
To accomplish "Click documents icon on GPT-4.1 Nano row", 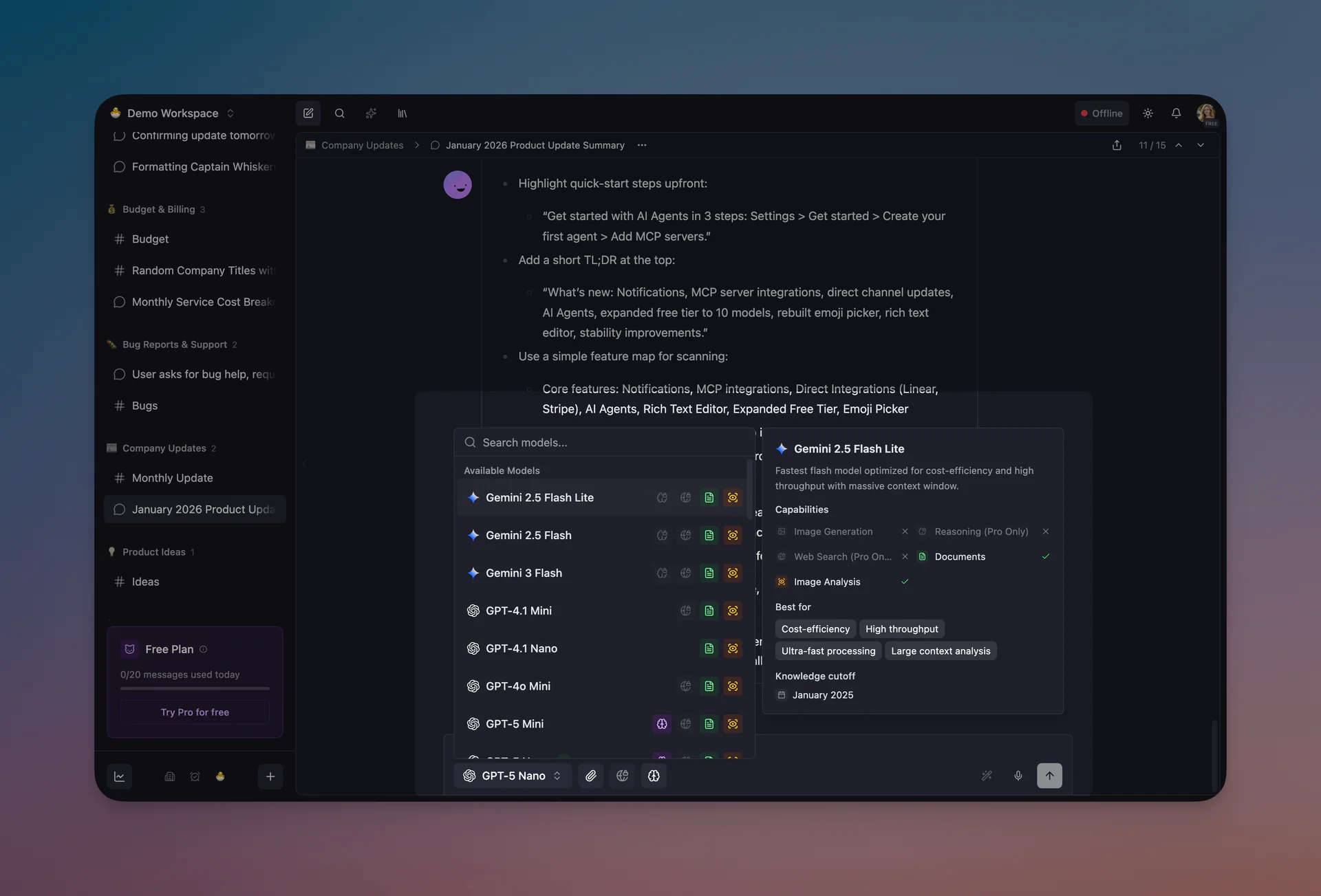I will 709,648.
